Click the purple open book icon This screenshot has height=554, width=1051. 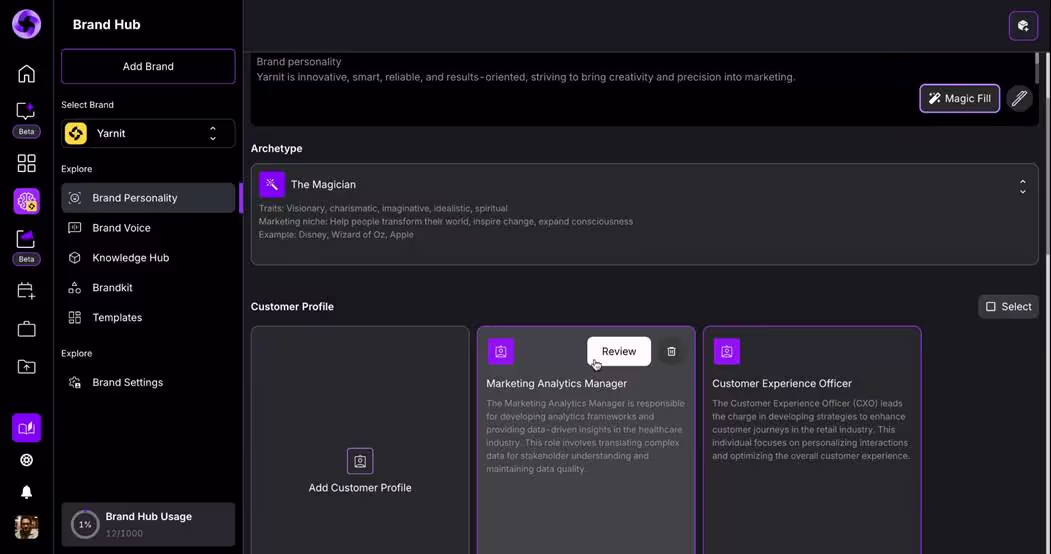pos(26,428)
